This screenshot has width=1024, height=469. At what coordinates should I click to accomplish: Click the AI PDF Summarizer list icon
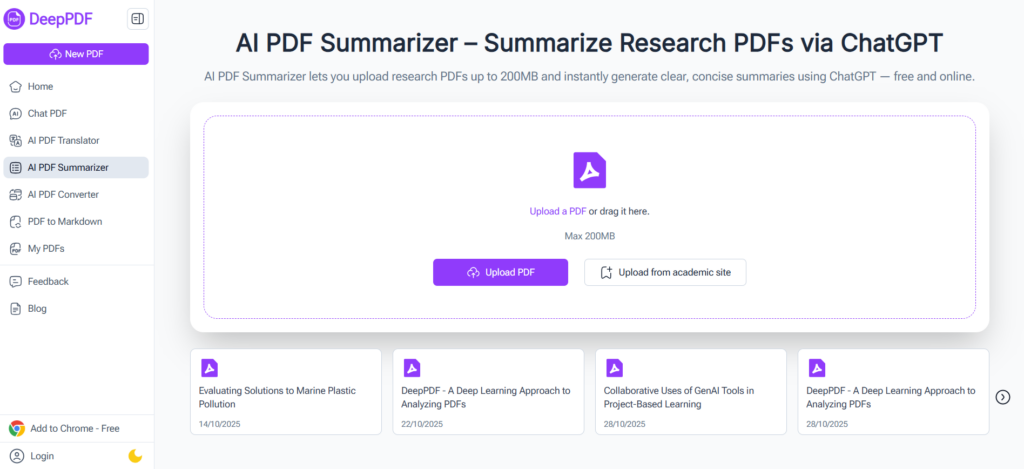pyautogui.click(x=16, y=167)
